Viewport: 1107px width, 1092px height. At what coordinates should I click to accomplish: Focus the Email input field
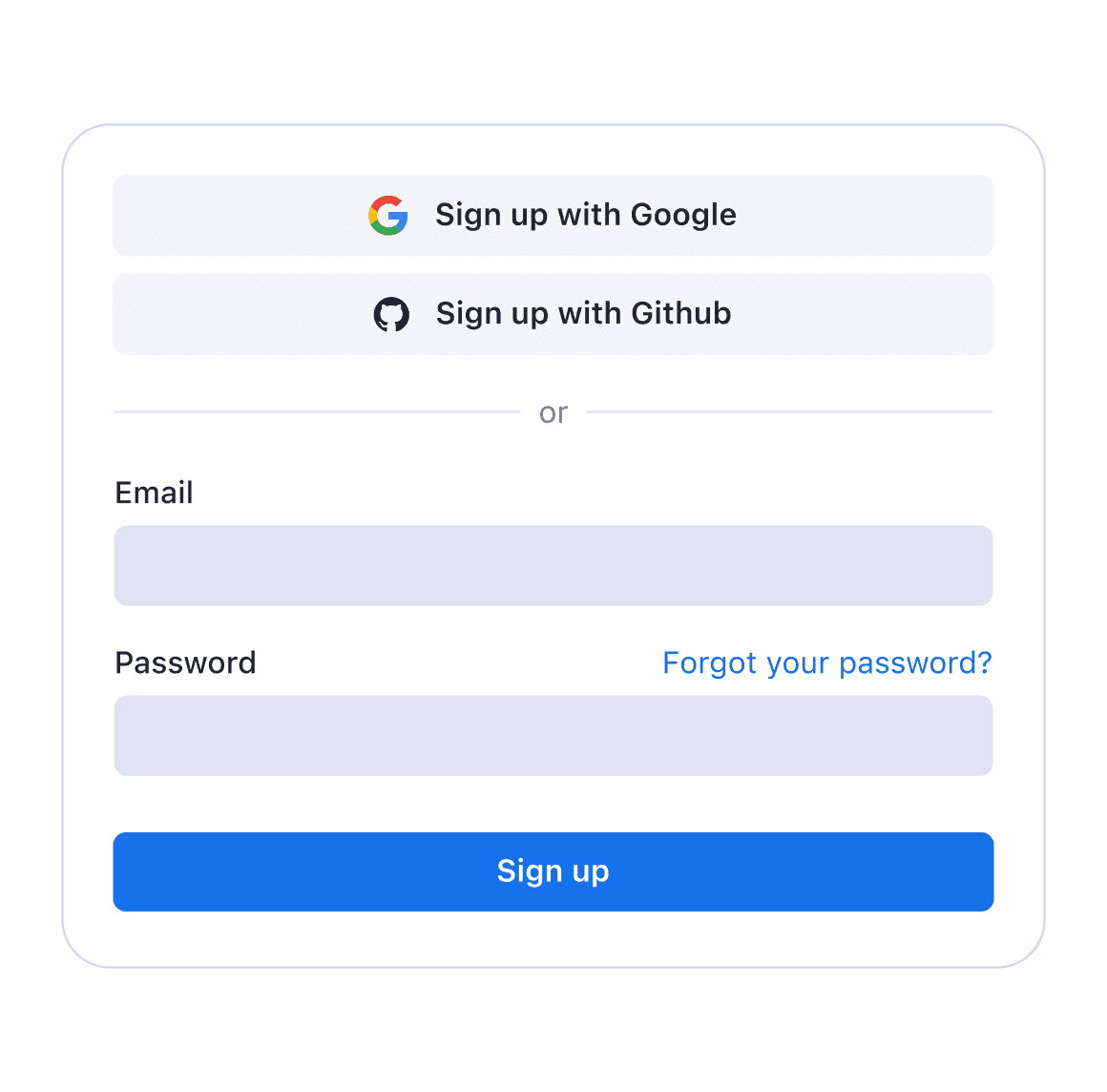(553, 565)
